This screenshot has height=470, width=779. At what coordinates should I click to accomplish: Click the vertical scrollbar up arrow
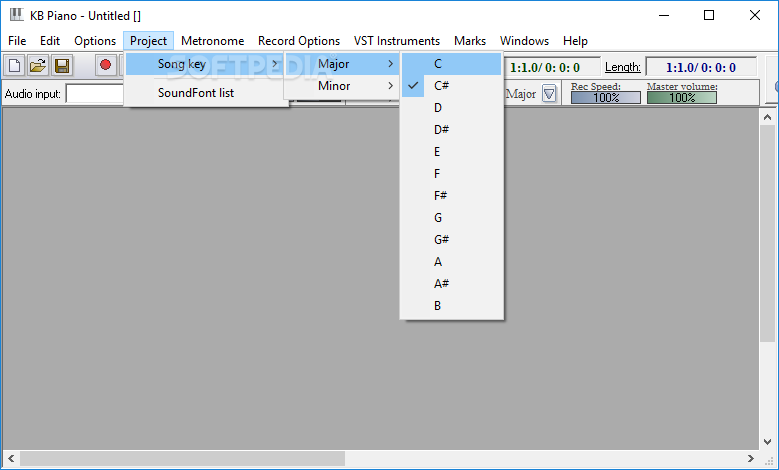pos(767,117)
